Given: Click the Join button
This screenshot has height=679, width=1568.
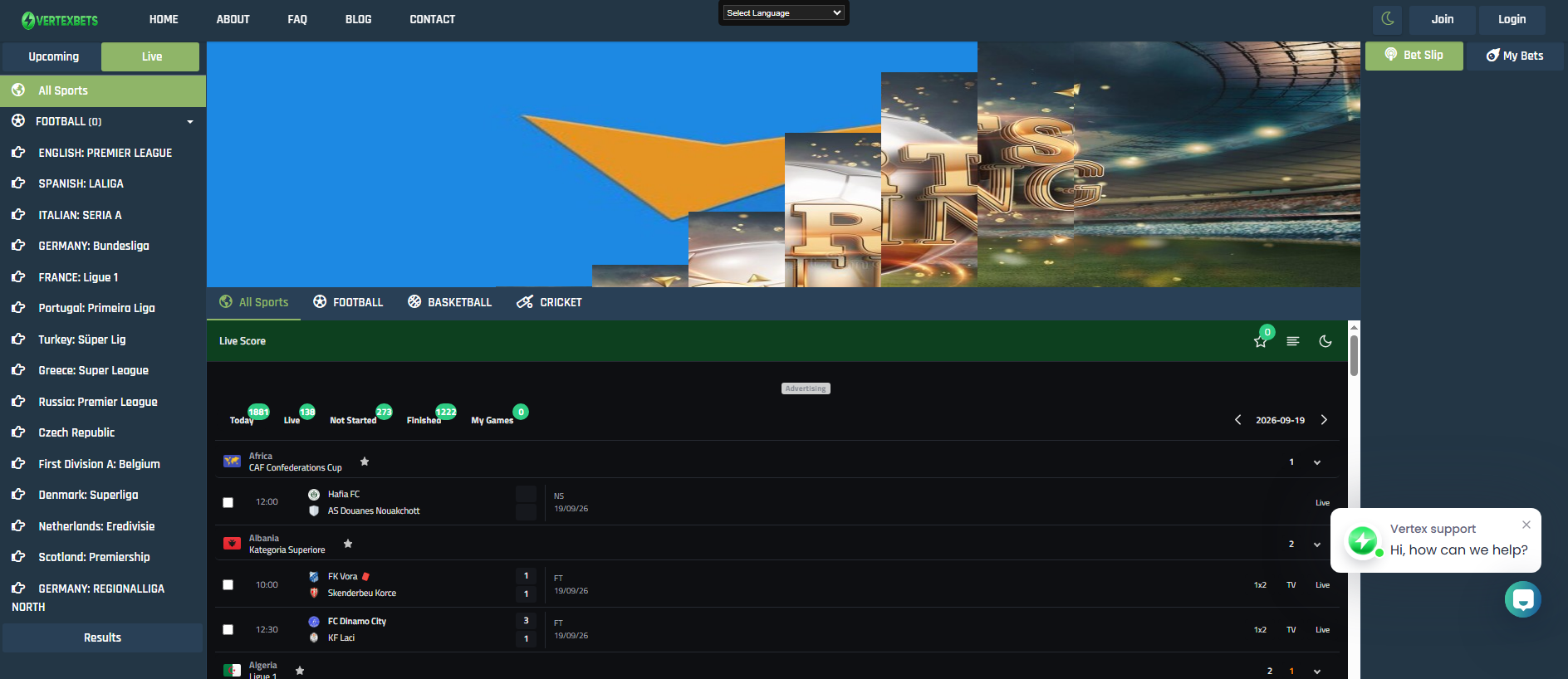Looking at the screenshot, I should pyautogui.click(x=1443, y=19).
